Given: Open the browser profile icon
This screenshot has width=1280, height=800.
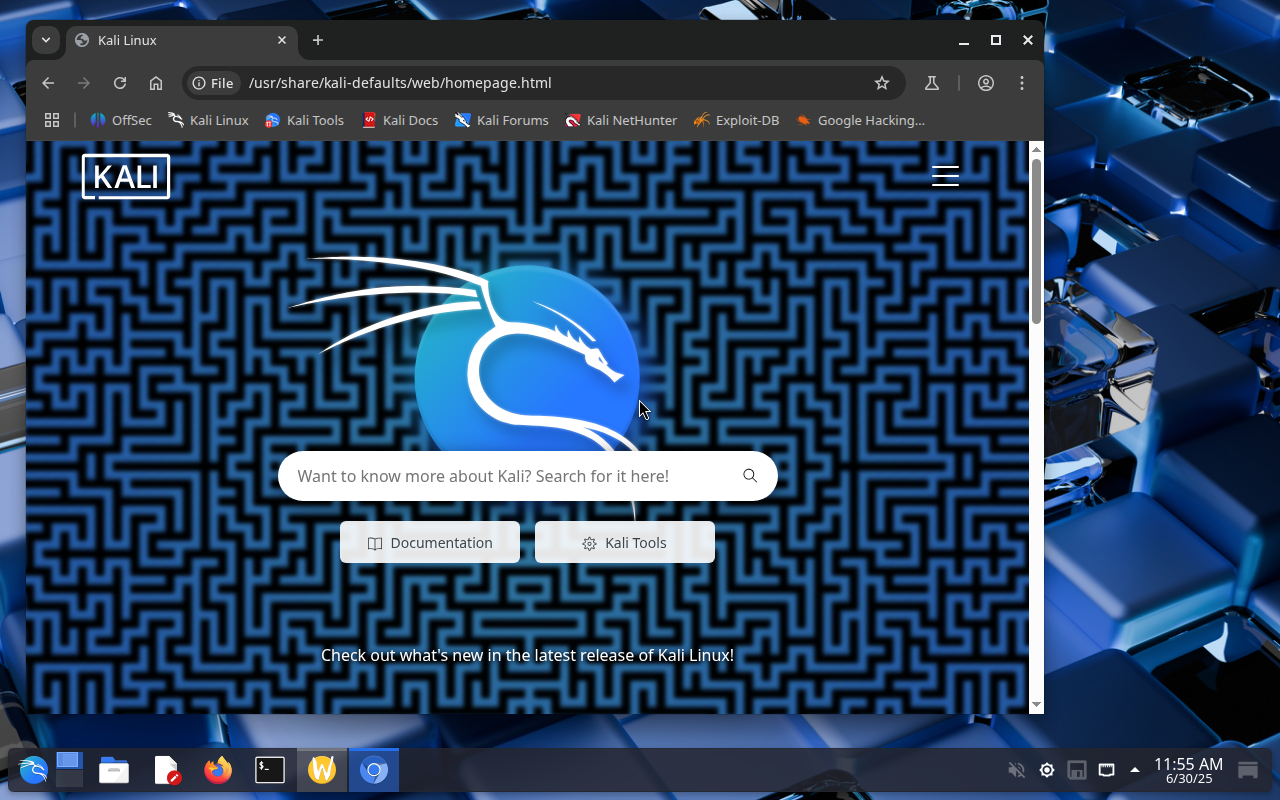Looking at the screenshot, I should coord(986,83).
